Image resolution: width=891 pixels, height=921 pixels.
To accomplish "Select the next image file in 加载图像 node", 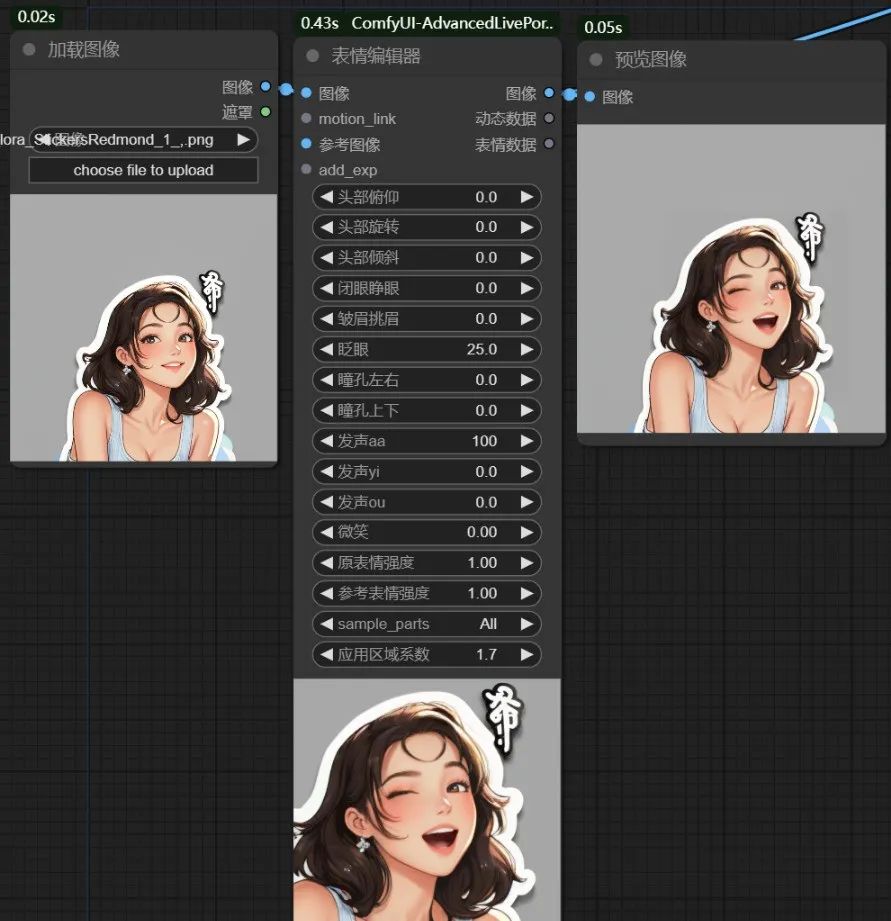I will 243,140.
